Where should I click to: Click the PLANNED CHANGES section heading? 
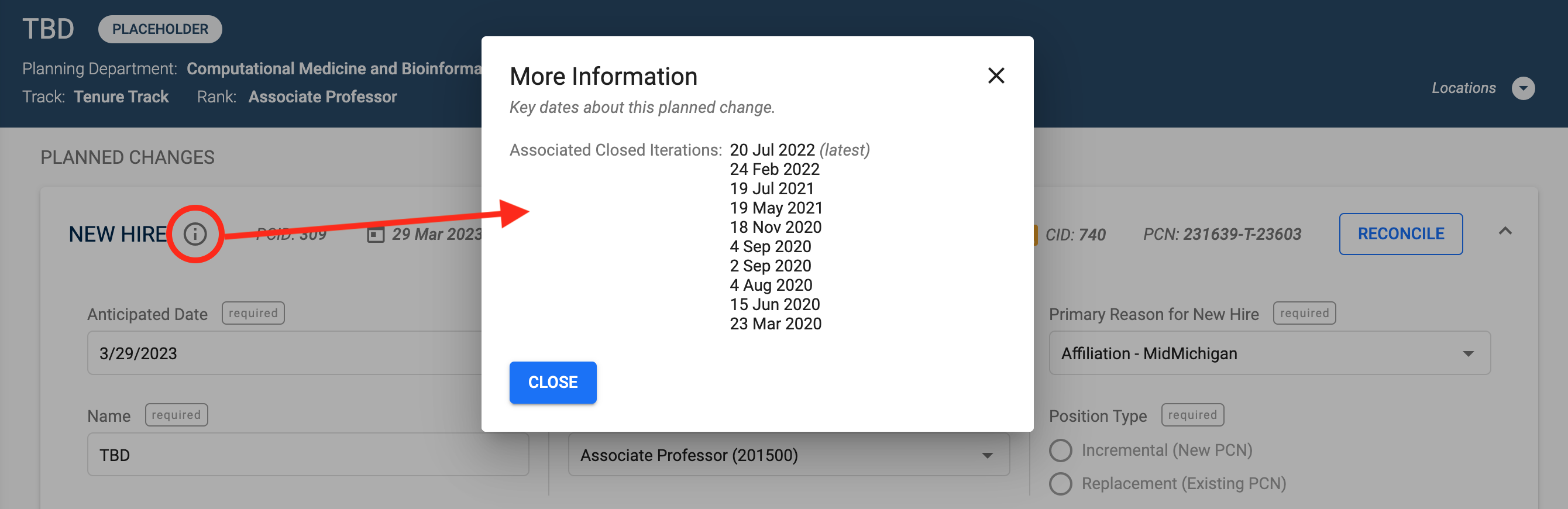127,158
